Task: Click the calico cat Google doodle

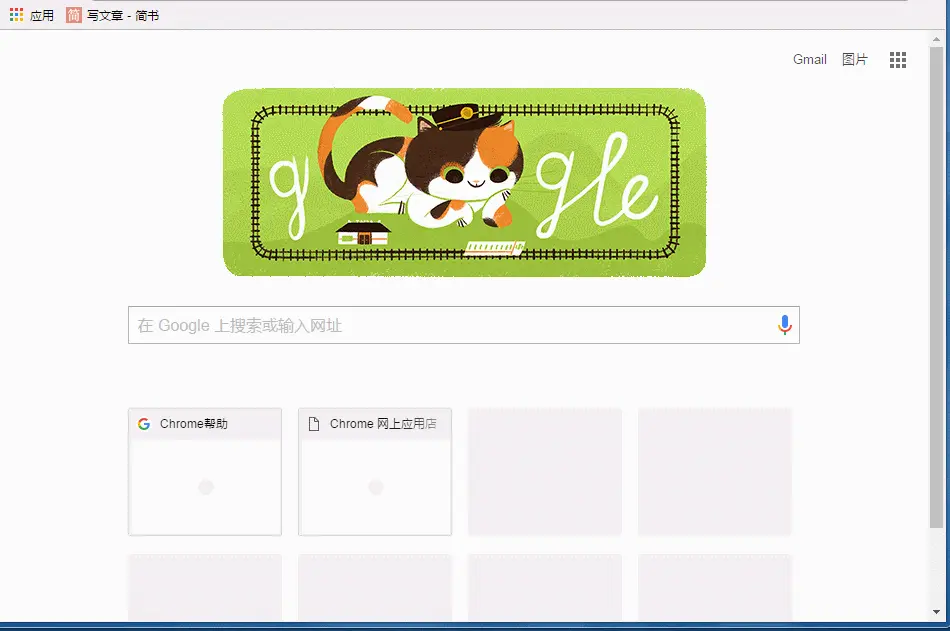Action: coord(464,182)
